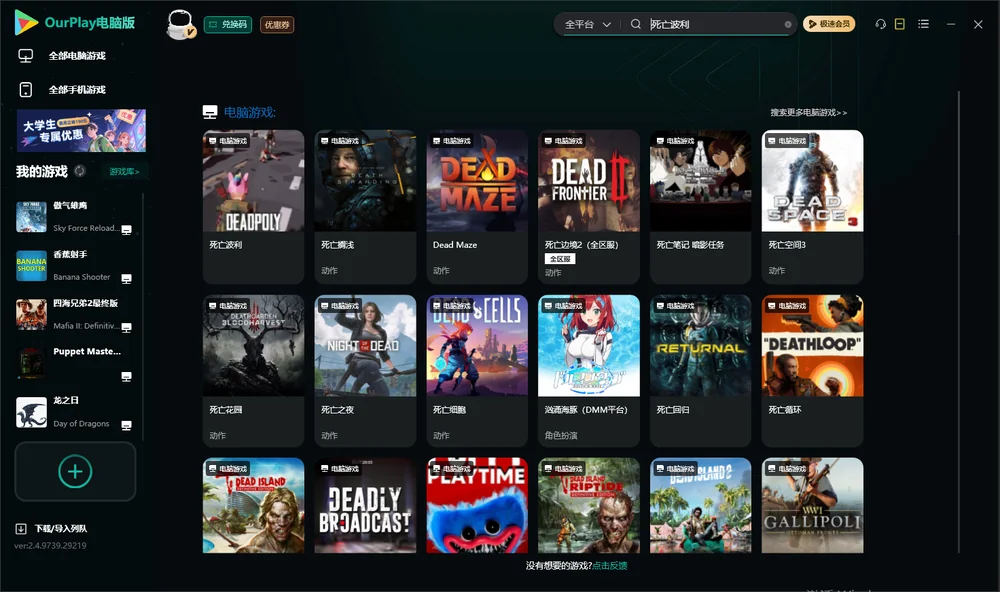The image size is (1000, 592).
Task: Open the list menu icon in the title bar
Action: (x=923, y=24)
